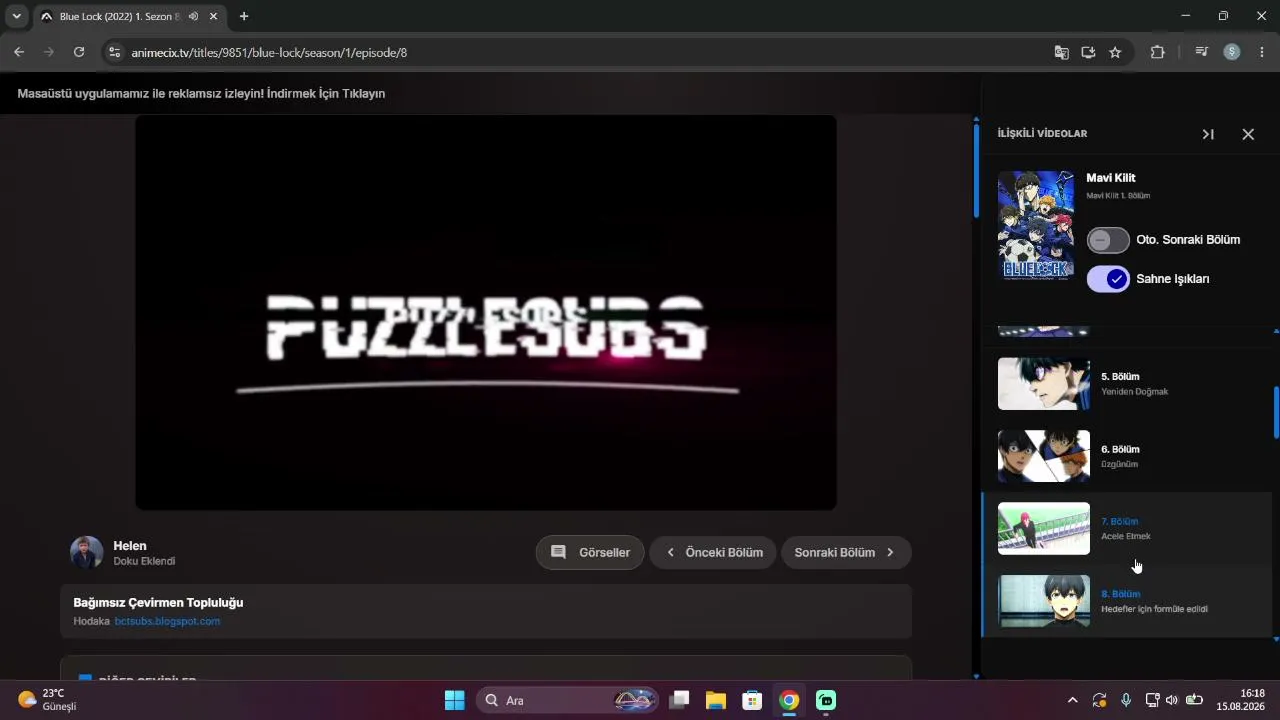Screen dimensions: 1280x720
Task: Open the bctsubs.blogspot.com link
Action: (x=167, y=621)
